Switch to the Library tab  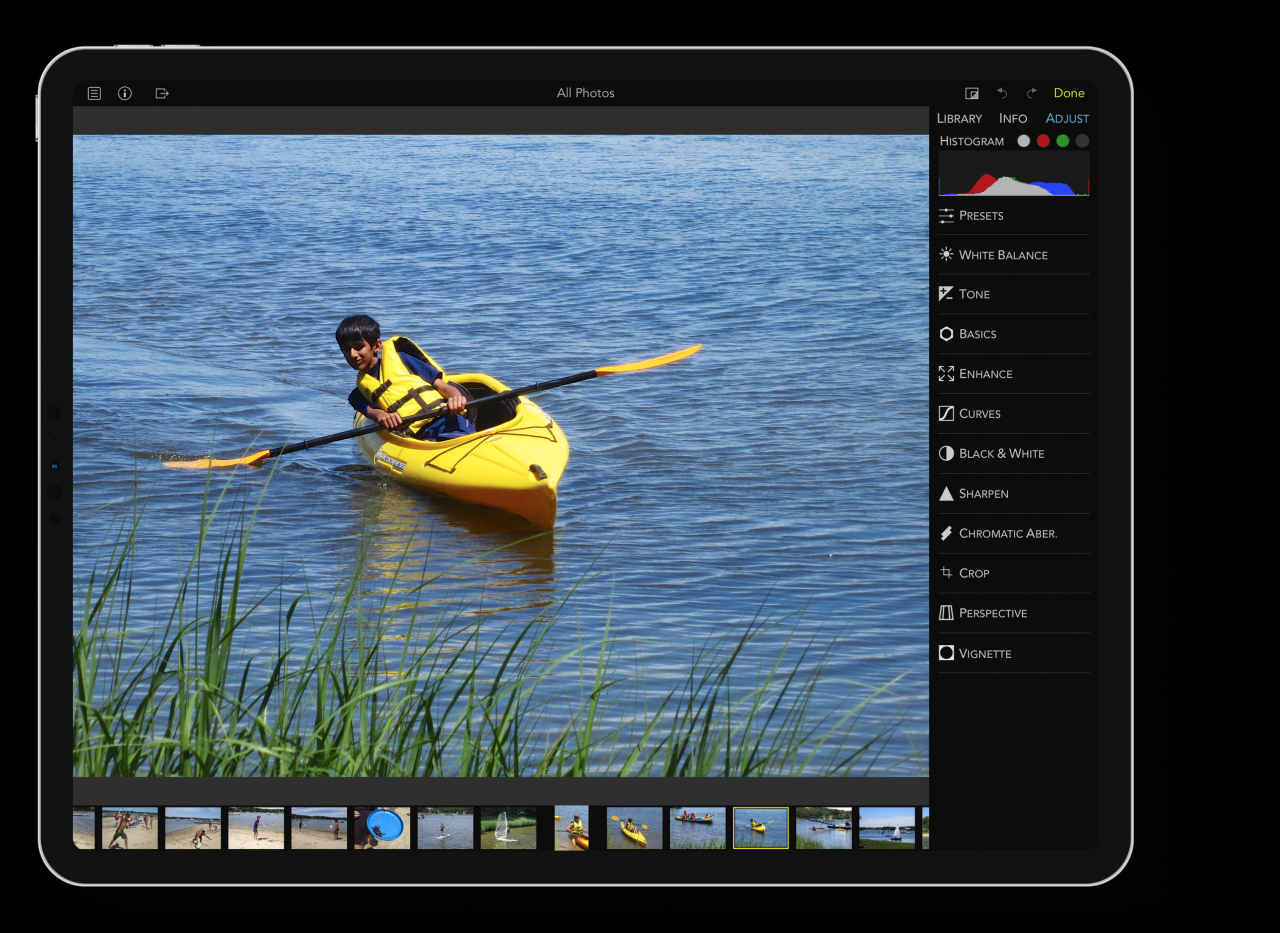tap(959, 118)
